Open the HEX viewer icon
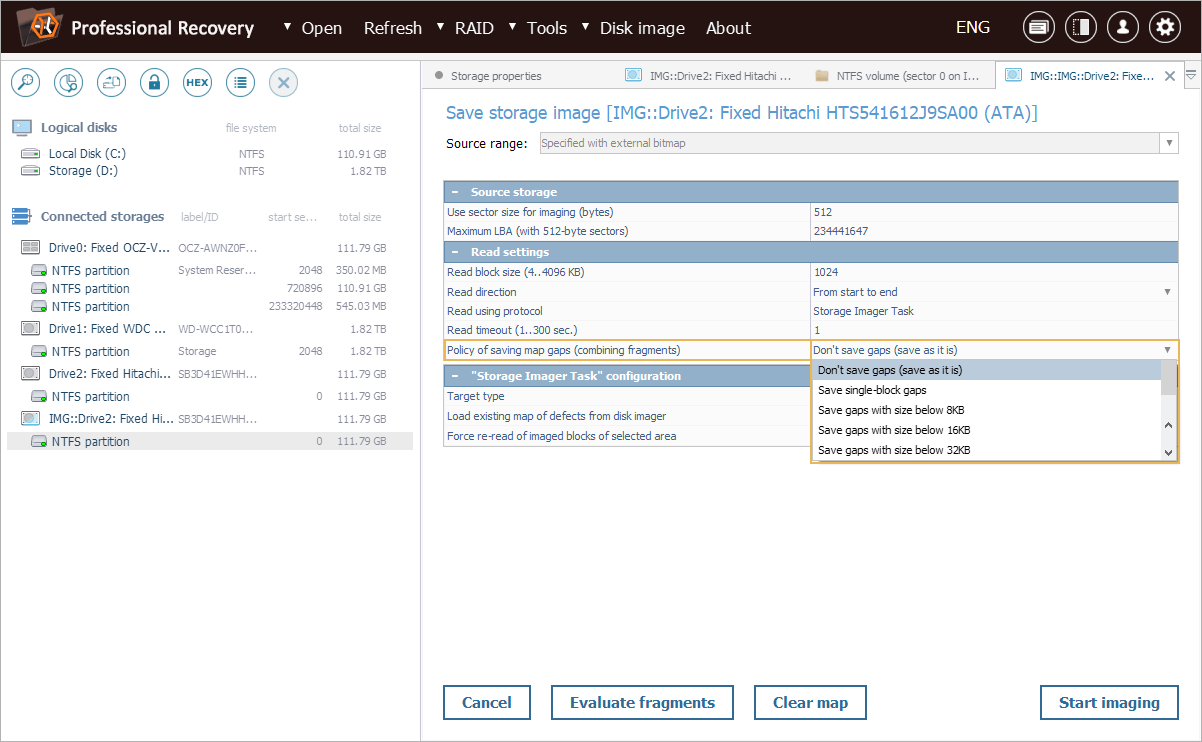The height and width of the screenshot is (742, 1202). 197,83
